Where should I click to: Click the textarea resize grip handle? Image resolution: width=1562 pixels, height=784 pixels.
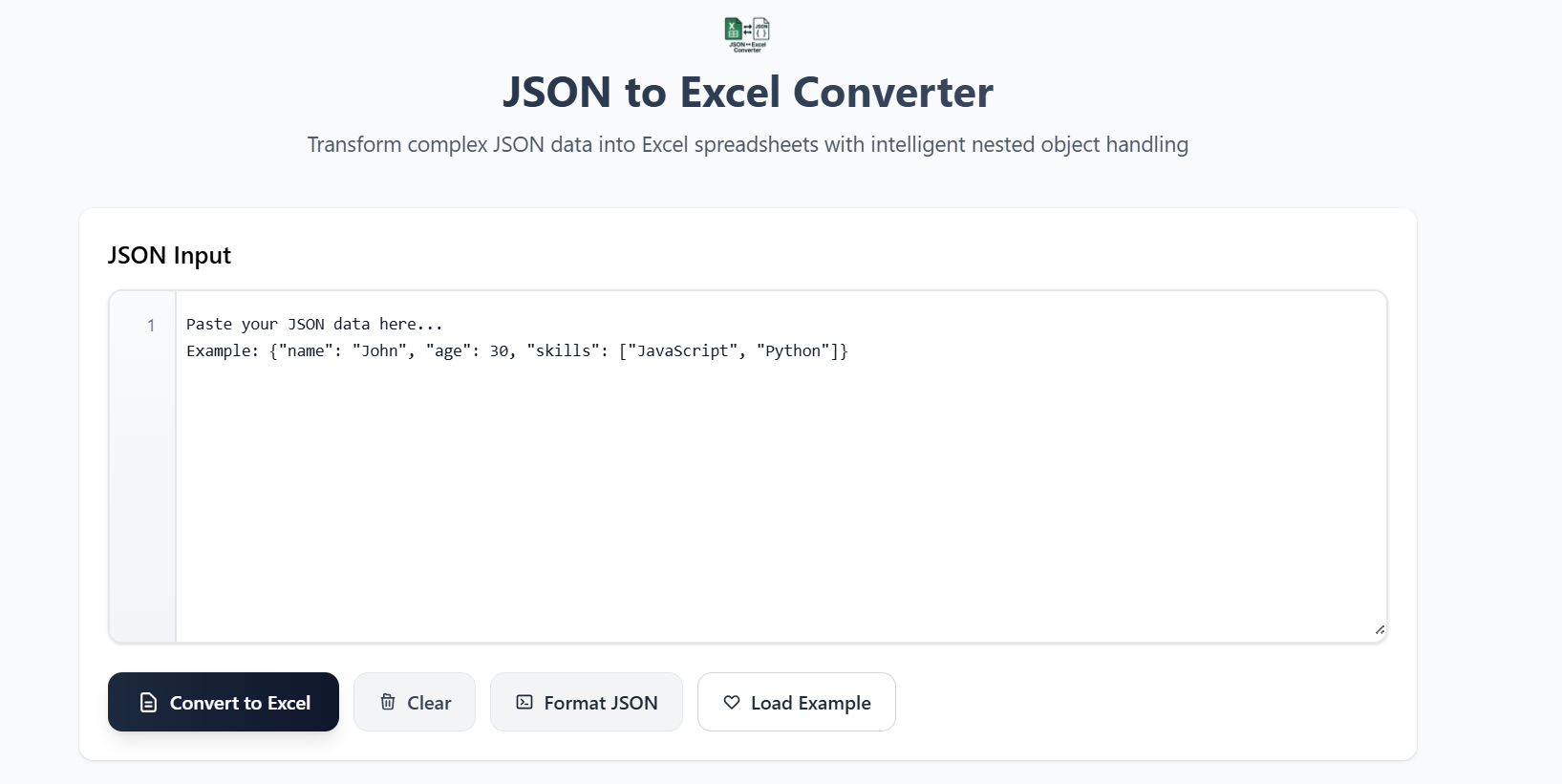(1380, 629)
